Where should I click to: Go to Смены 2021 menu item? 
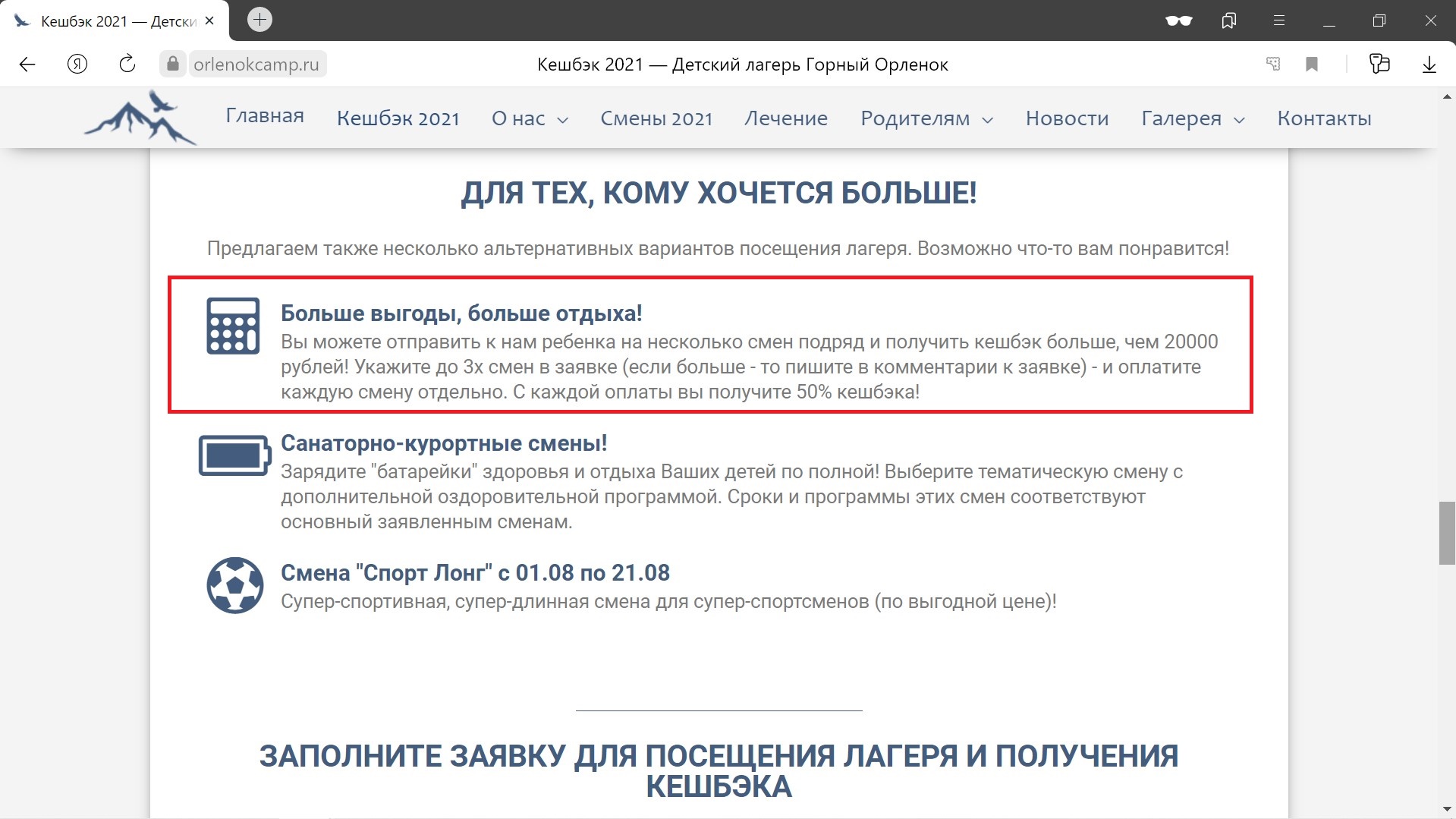coord(656,118)
